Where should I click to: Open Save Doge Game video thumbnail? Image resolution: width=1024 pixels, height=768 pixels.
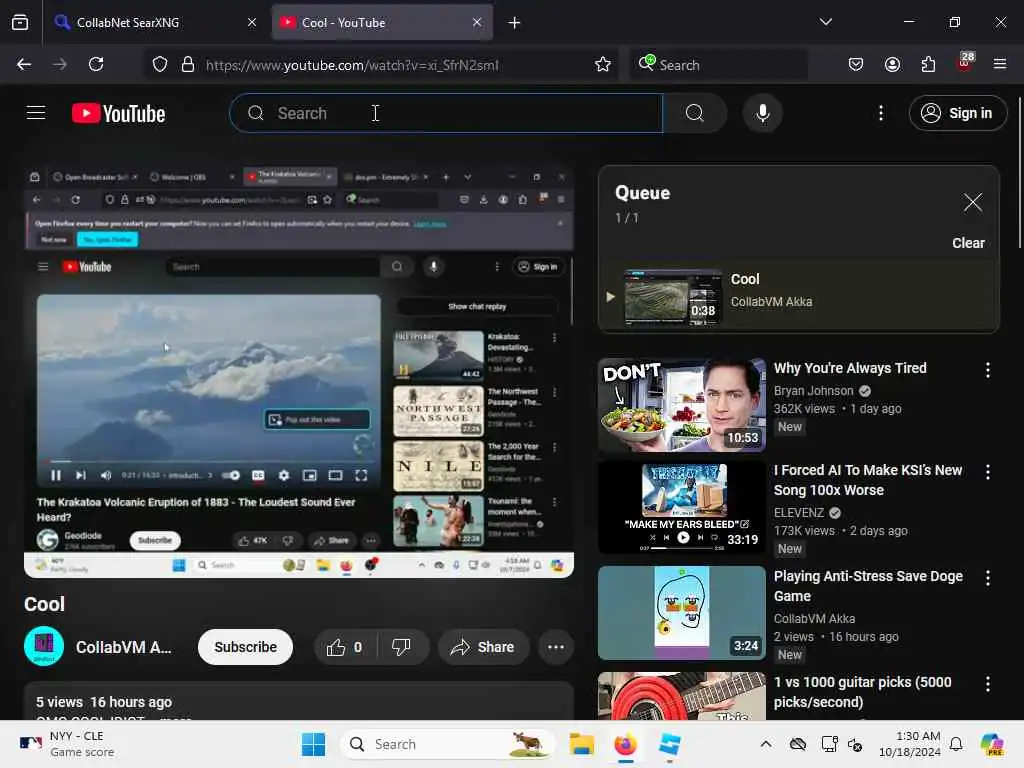(682, 613)
